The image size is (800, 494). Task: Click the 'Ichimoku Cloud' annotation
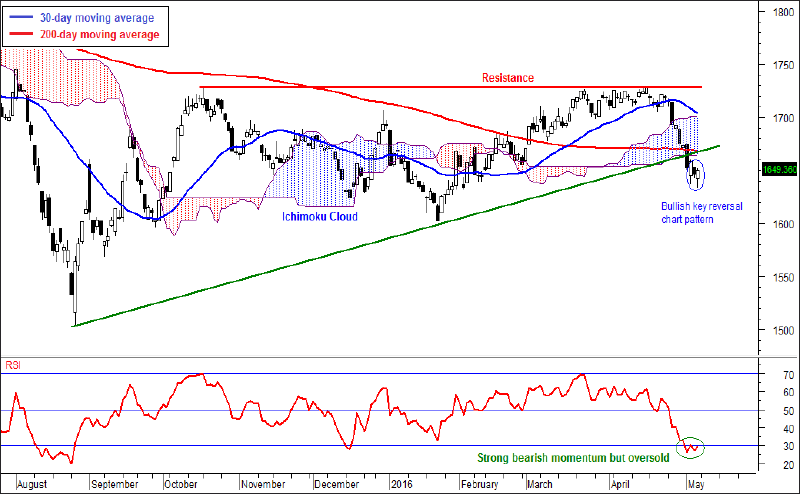coord(320,216)
